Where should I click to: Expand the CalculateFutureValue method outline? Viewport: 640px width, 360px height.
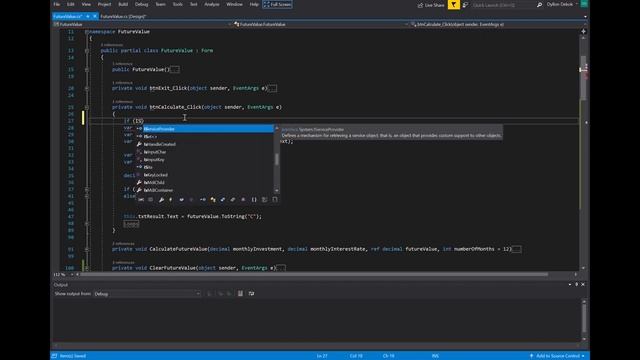pos(87,249)
